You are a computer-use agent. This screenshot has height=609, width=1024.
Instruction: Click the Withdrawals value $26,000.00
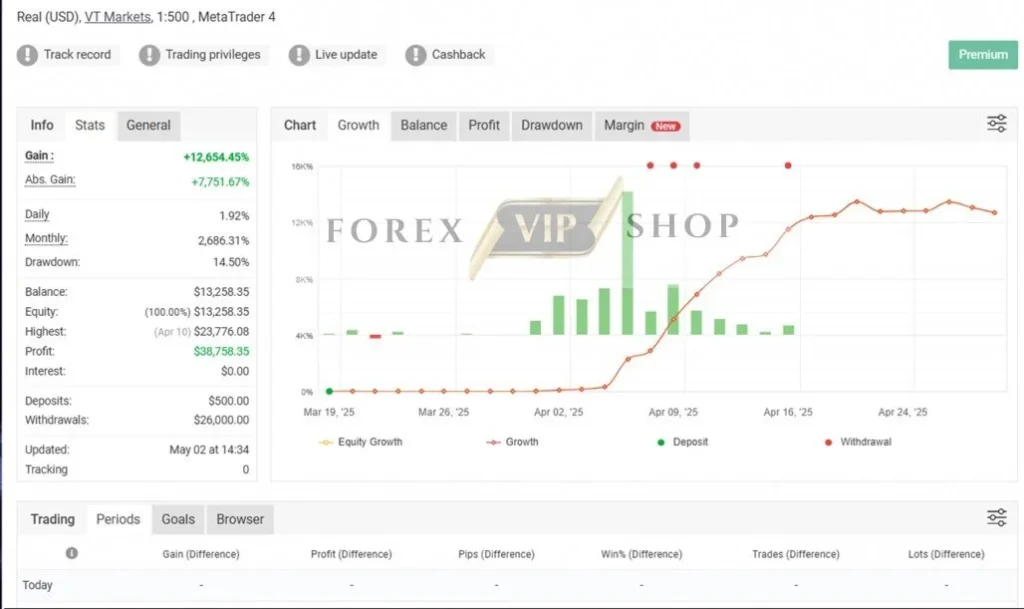(x=221, y=420)
